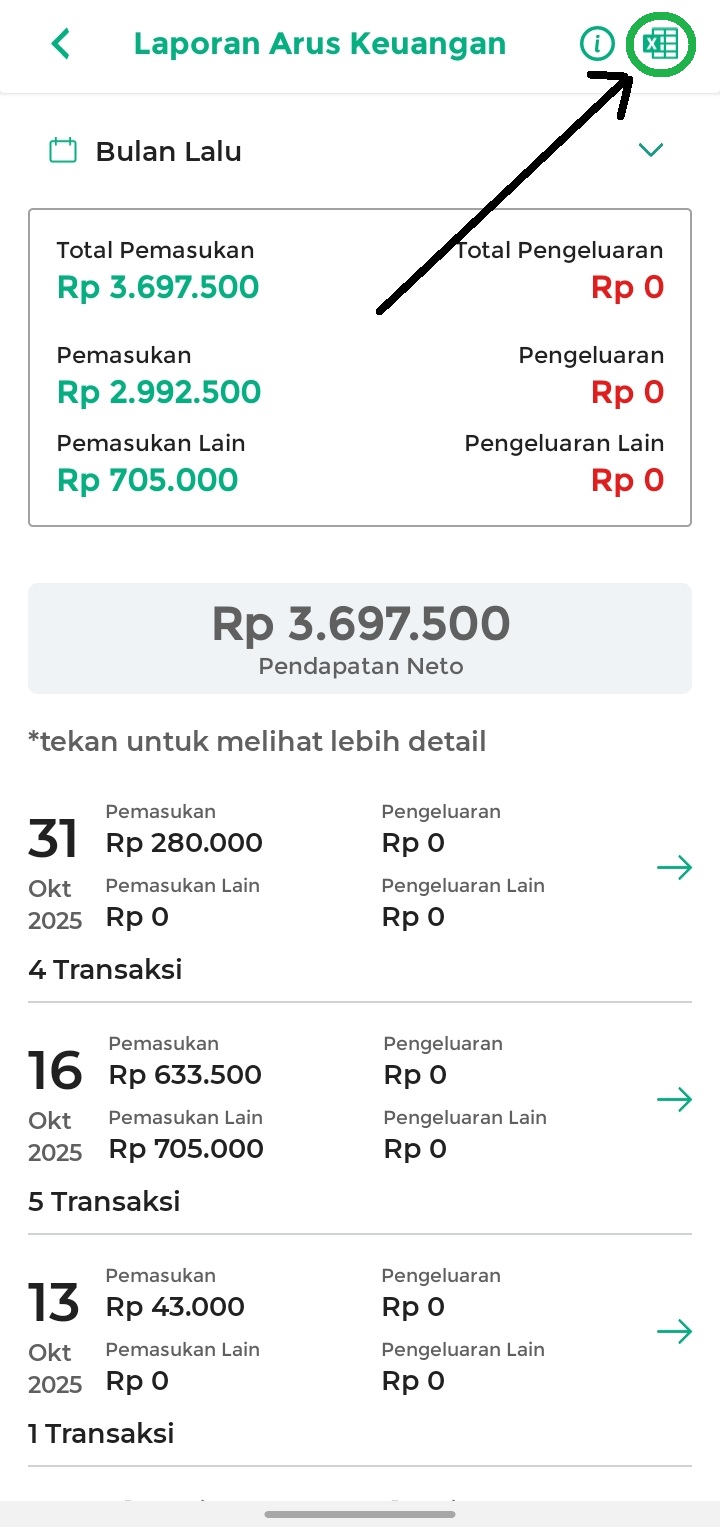Tap the Laporan Arus Keuangan title

coord(320,44)
